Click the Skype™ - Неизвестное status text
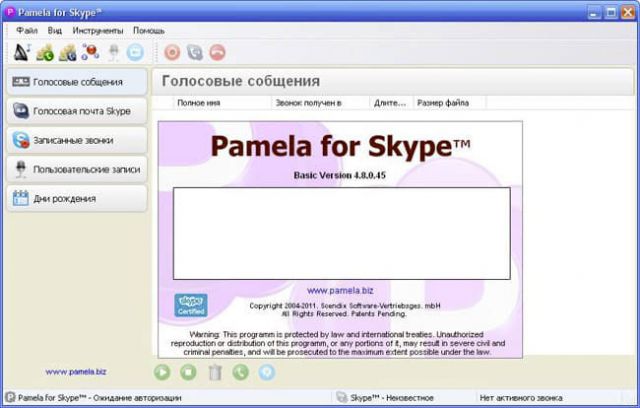640x408 pixels. (392, 398)
